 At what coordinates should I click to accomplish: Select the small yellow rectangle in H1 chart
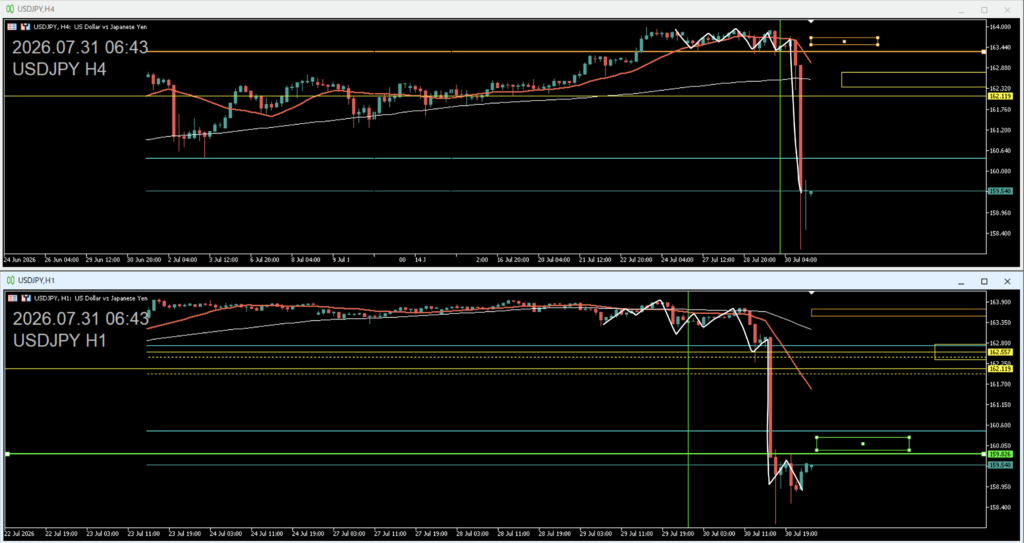[x=960, y=352]
